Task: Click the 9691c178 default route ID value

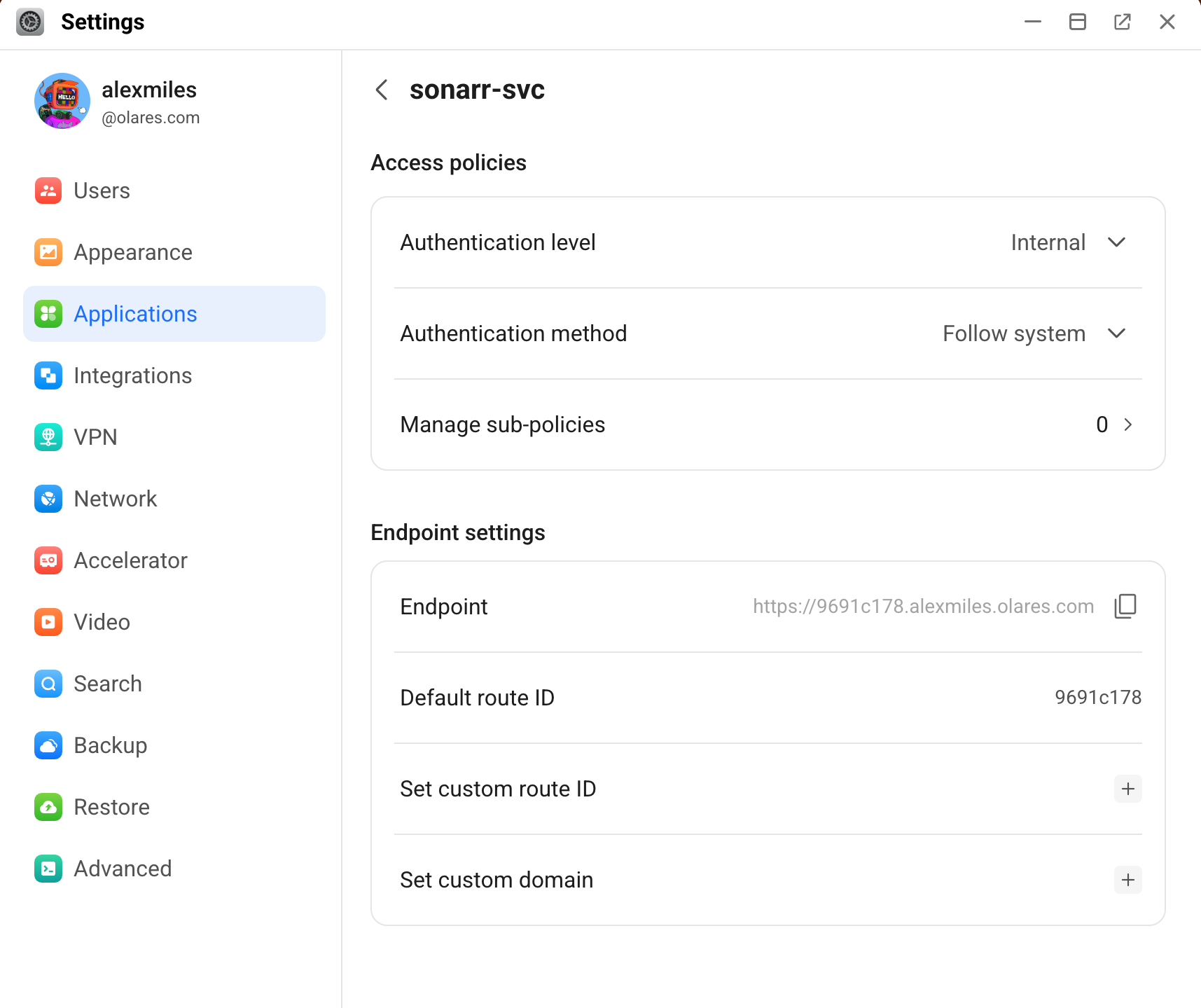Action: [1098, 698]
